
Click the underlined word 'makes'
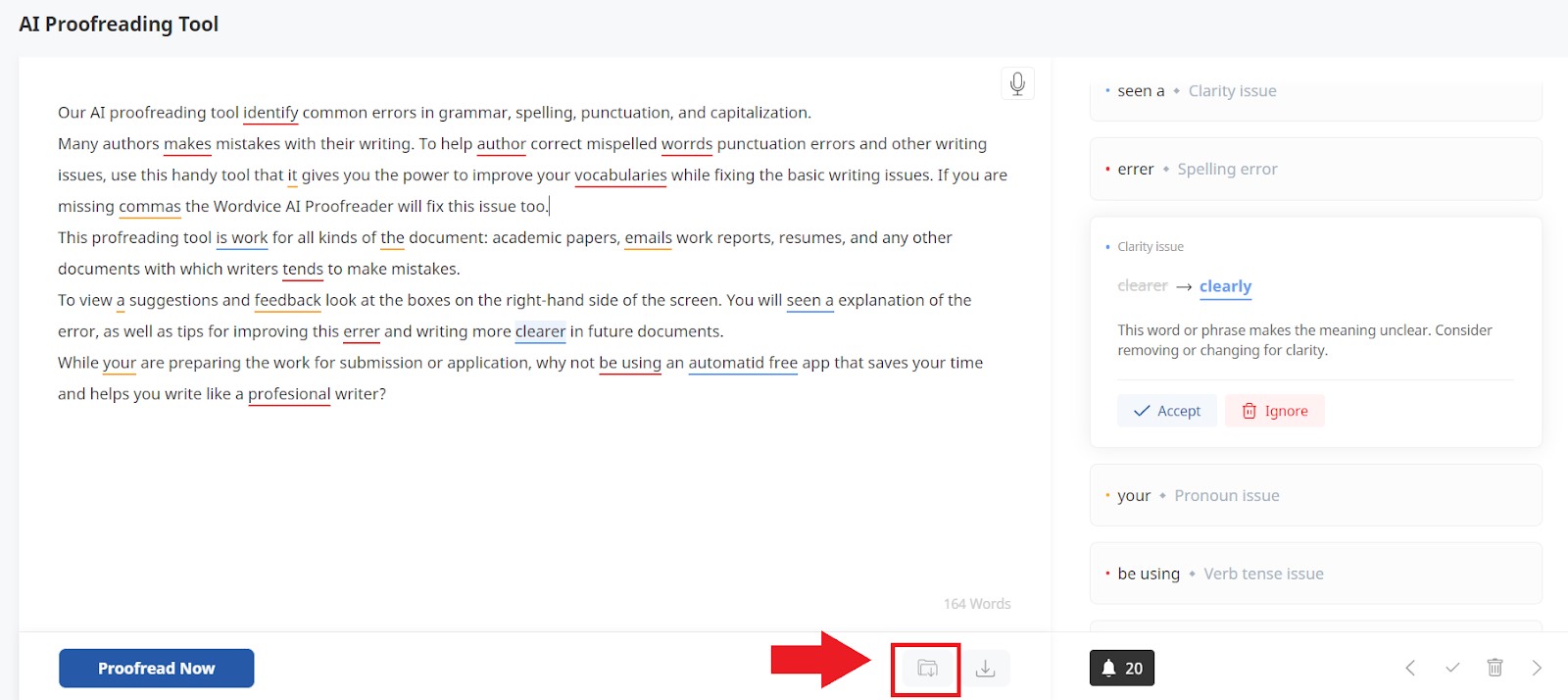pyautogui.click(x=187, y=144)
